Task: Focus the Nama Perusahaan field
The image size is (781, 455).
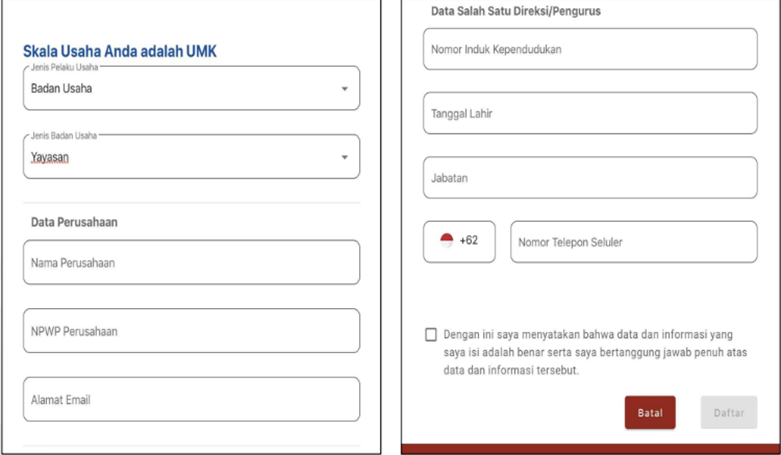Action: pyautogui.click(x=191, y=263)
